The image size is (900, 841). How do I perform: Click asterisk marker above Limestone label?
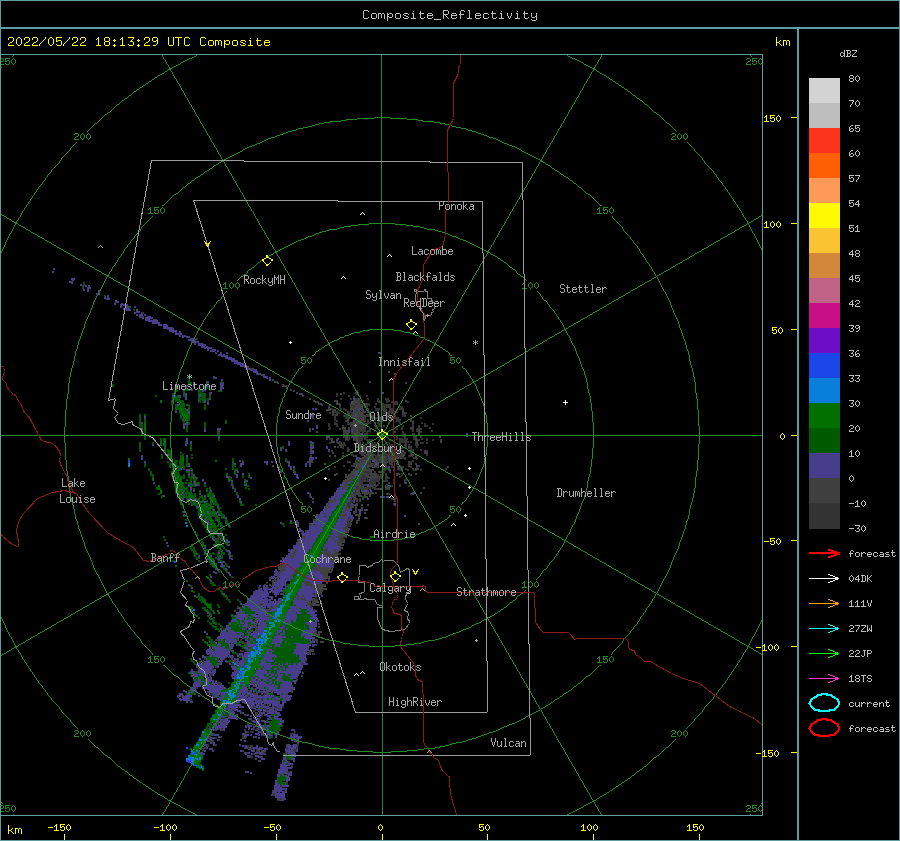pos(189,378)
